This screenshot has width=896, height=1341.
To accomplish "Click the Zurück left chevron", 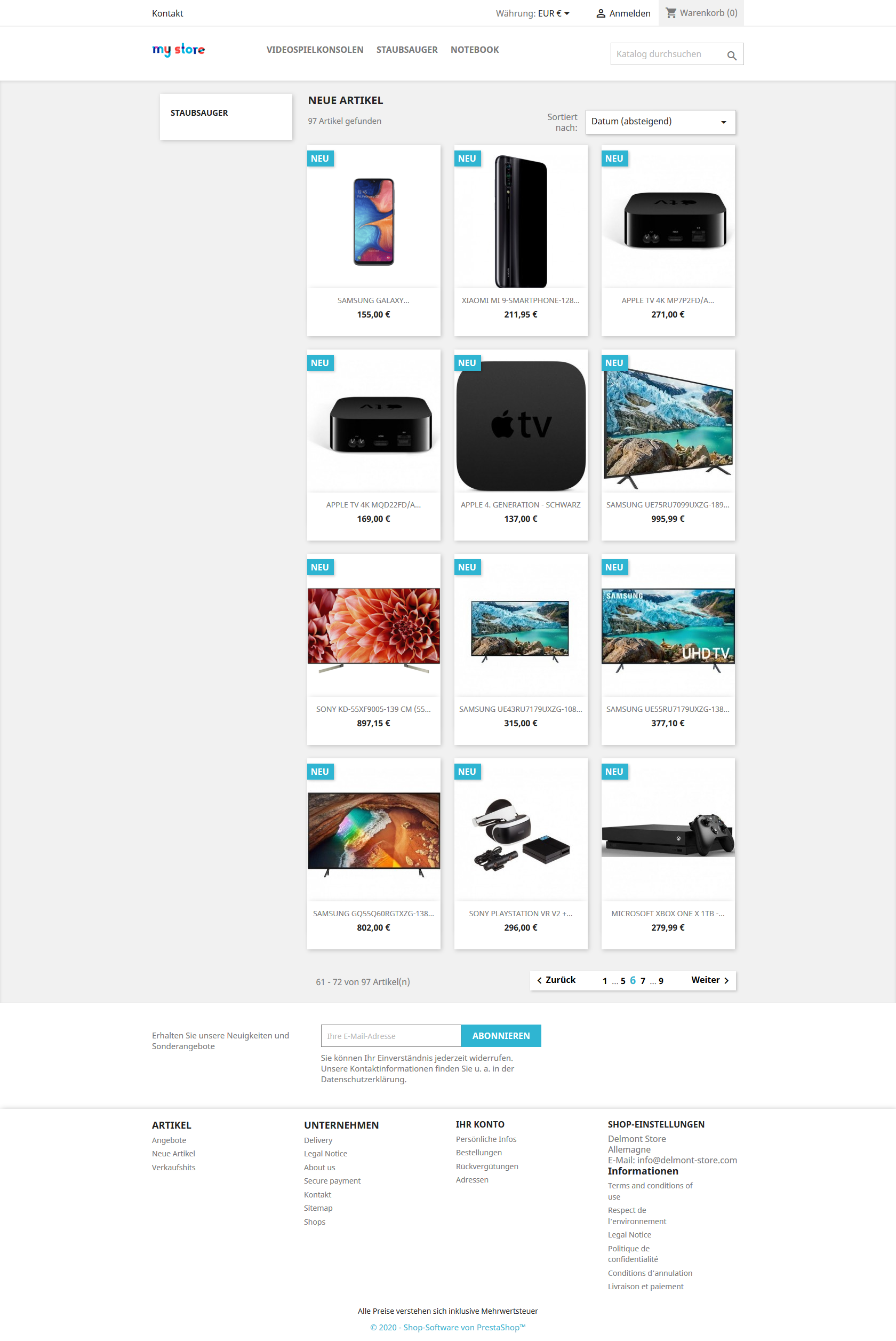I will tap(539, 980).
